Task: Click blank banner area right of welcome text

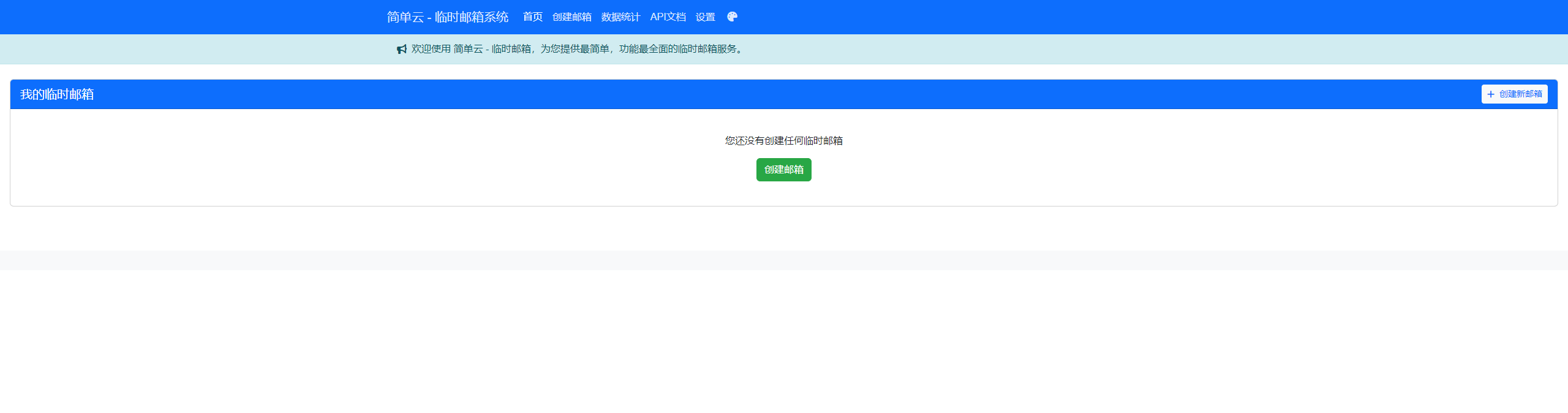Action: tap(1102, 49)
